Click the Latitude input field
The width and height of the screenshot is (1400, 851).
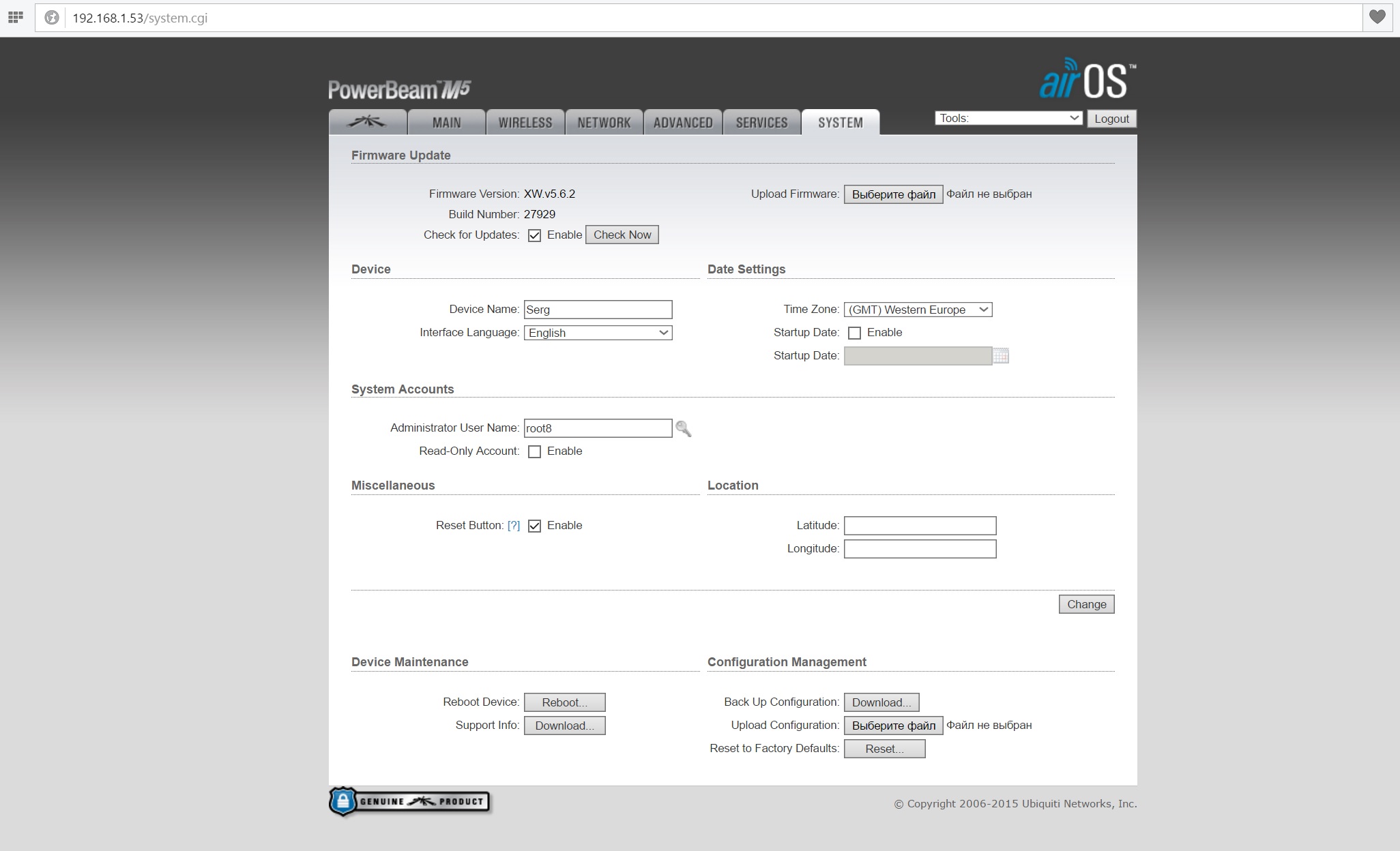point(920,526)
